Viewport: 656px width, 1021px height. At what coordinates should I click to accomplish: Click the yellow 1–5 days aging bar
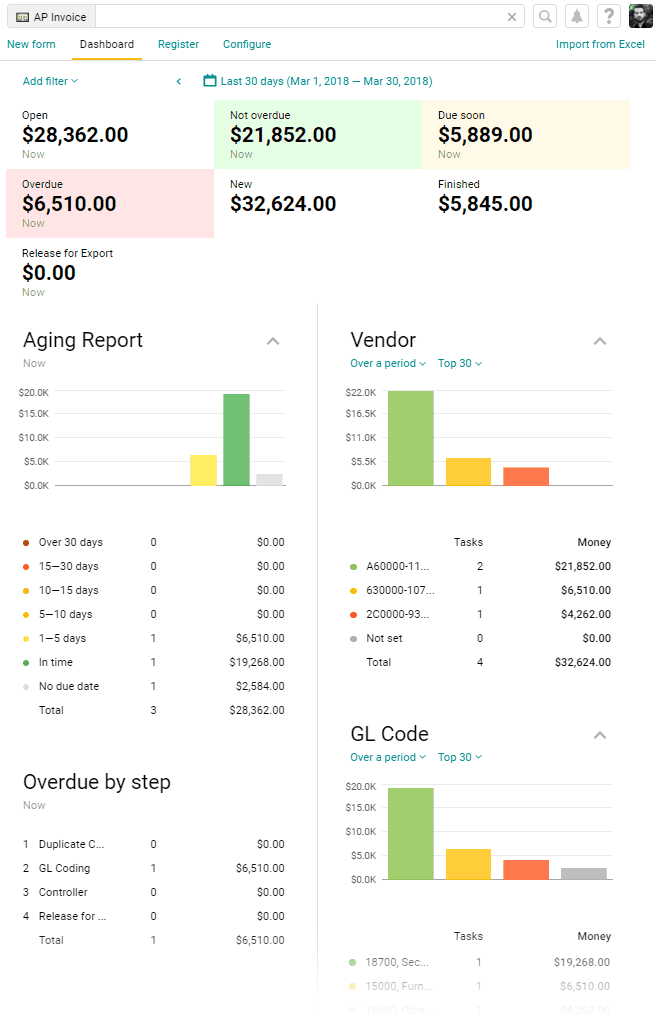click(203, 470)
